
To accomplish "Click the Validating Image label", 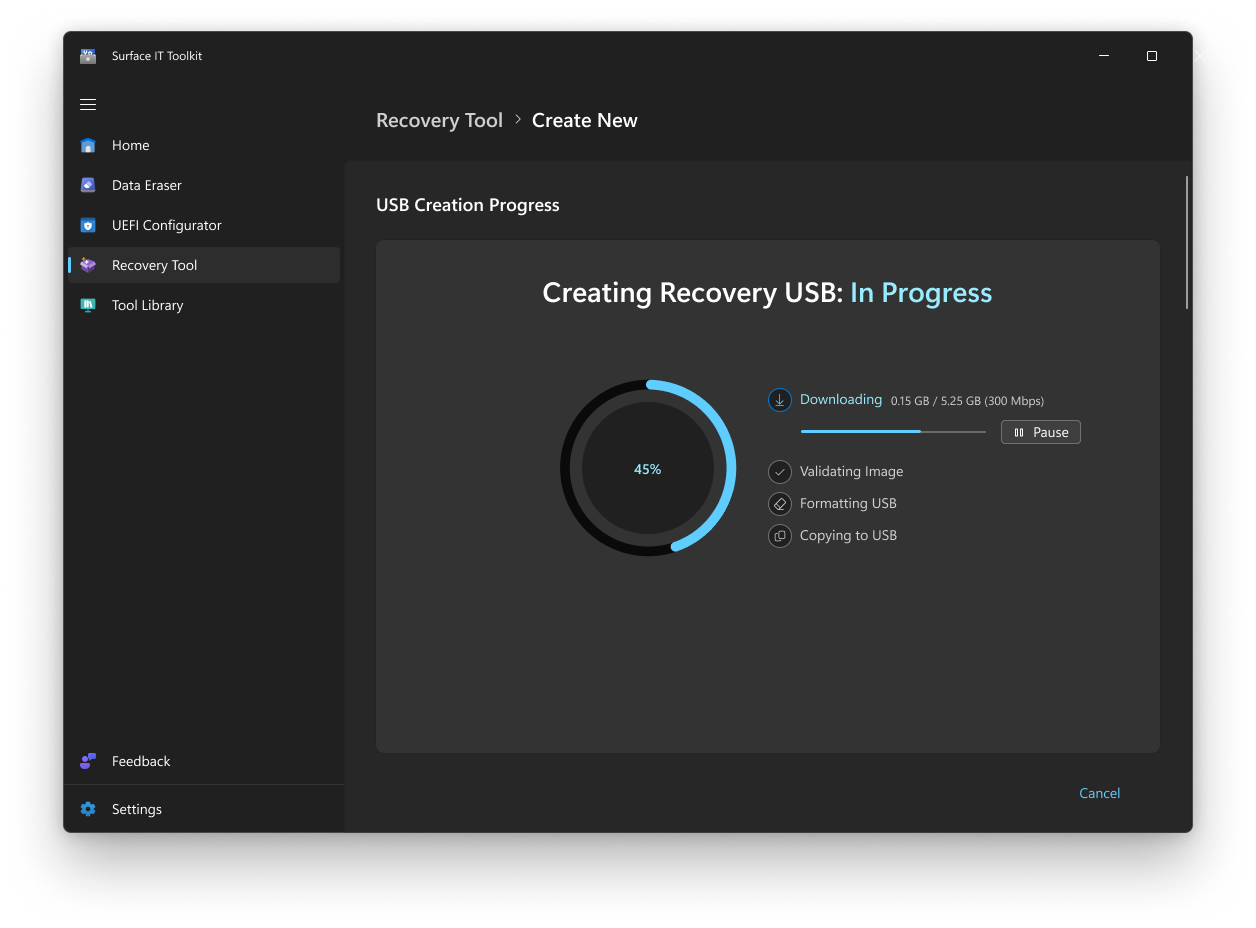I will pos(851,471).
